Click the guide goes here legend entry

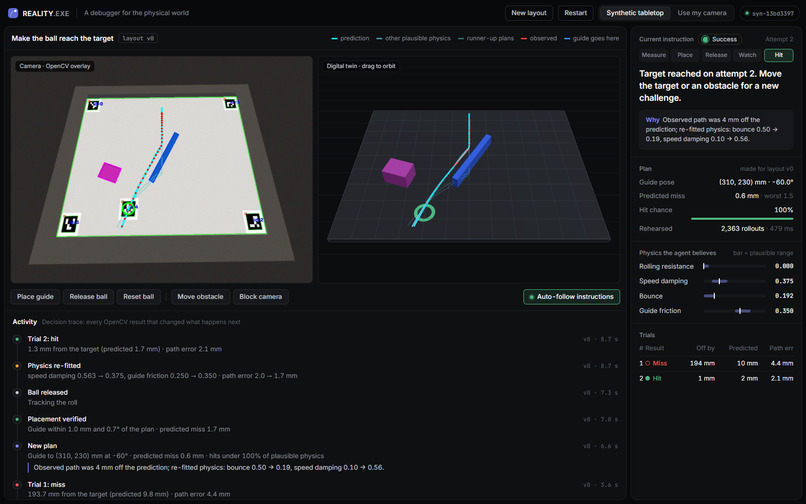click(591, 38)
